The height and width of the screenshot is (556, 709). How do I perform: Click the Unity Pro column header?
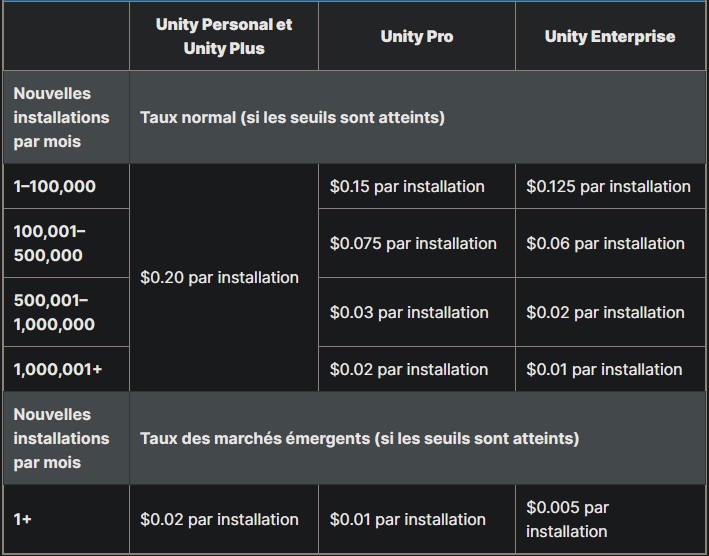416,37
